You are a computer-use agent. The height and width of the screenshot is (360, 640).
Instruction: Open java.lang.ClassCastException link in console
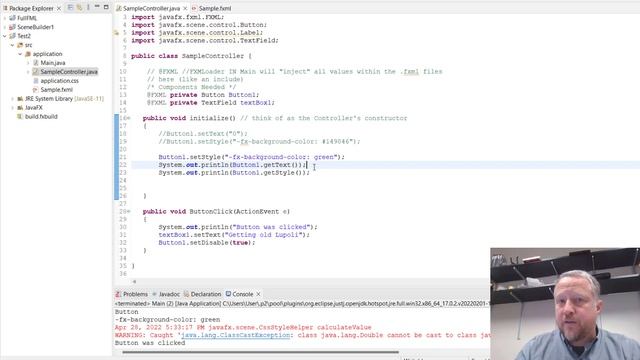(236, 335)
